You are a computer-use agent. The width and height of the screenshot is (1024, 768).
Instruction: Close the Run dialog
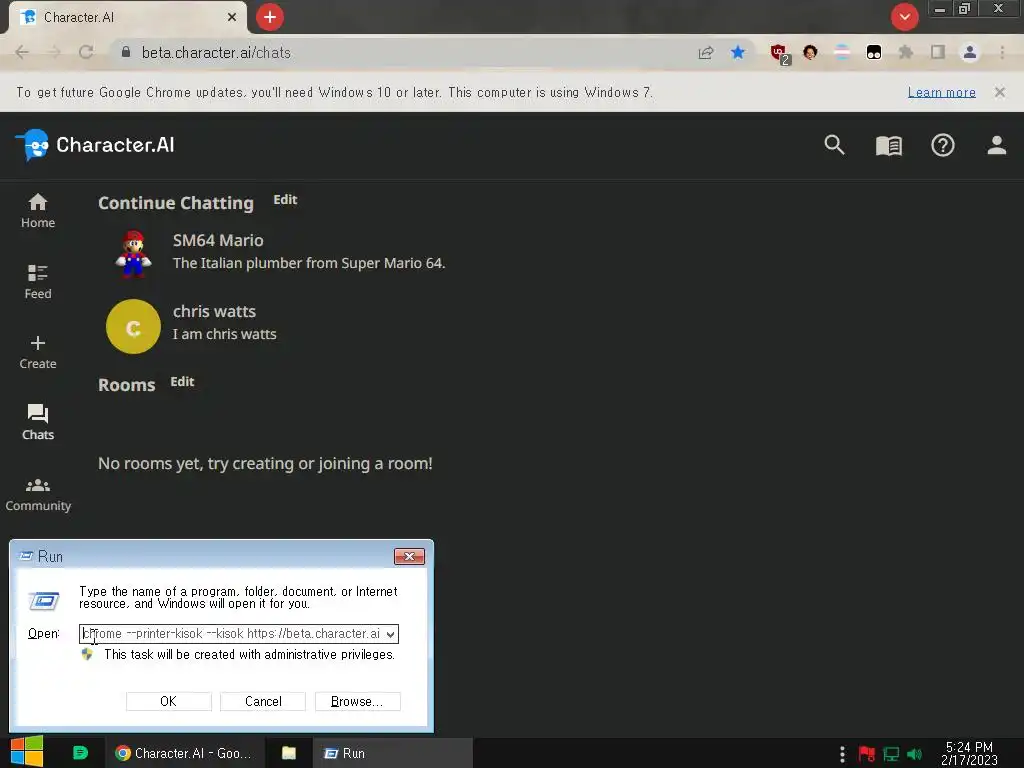409,556
